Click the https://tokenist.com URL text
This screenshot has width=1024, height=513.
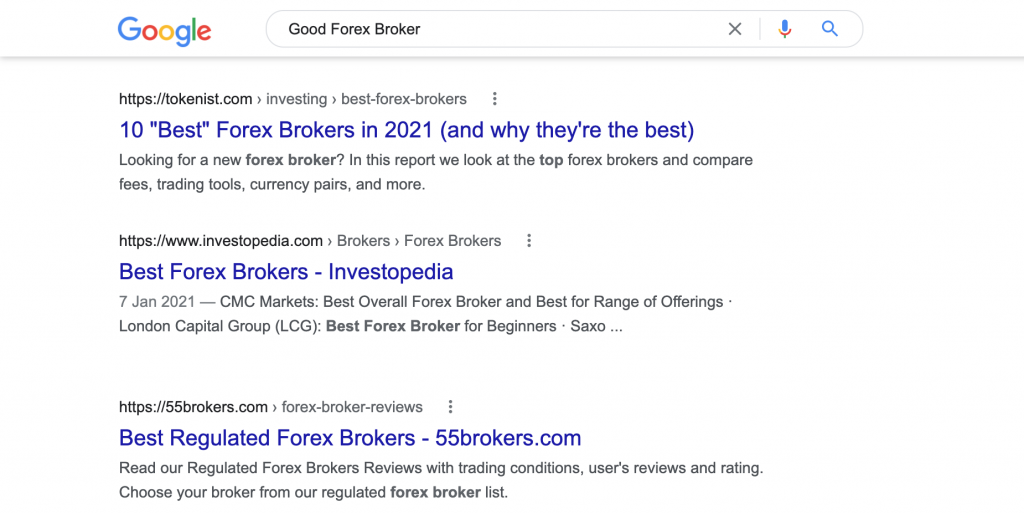pos(185,99)
